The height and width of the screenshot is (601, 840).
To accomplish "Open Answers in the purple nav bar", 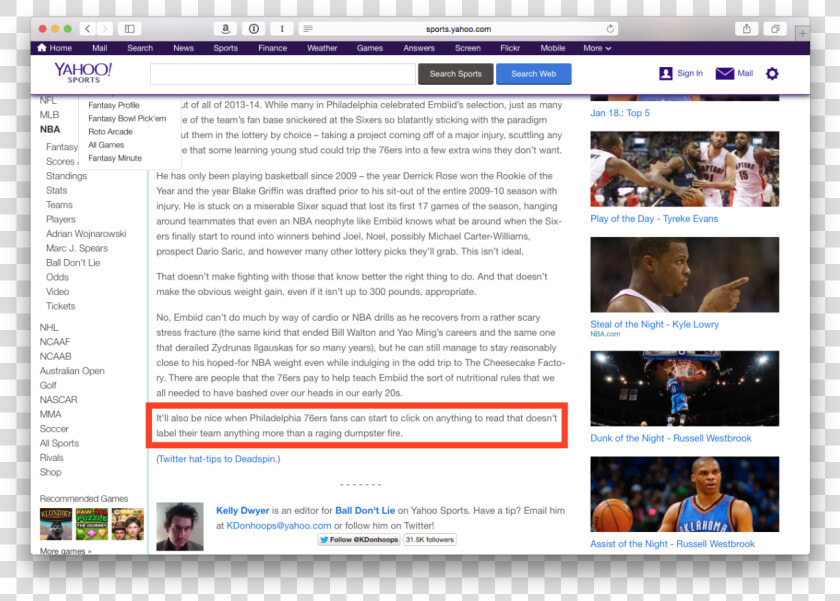I will click(x=419, y=48).
